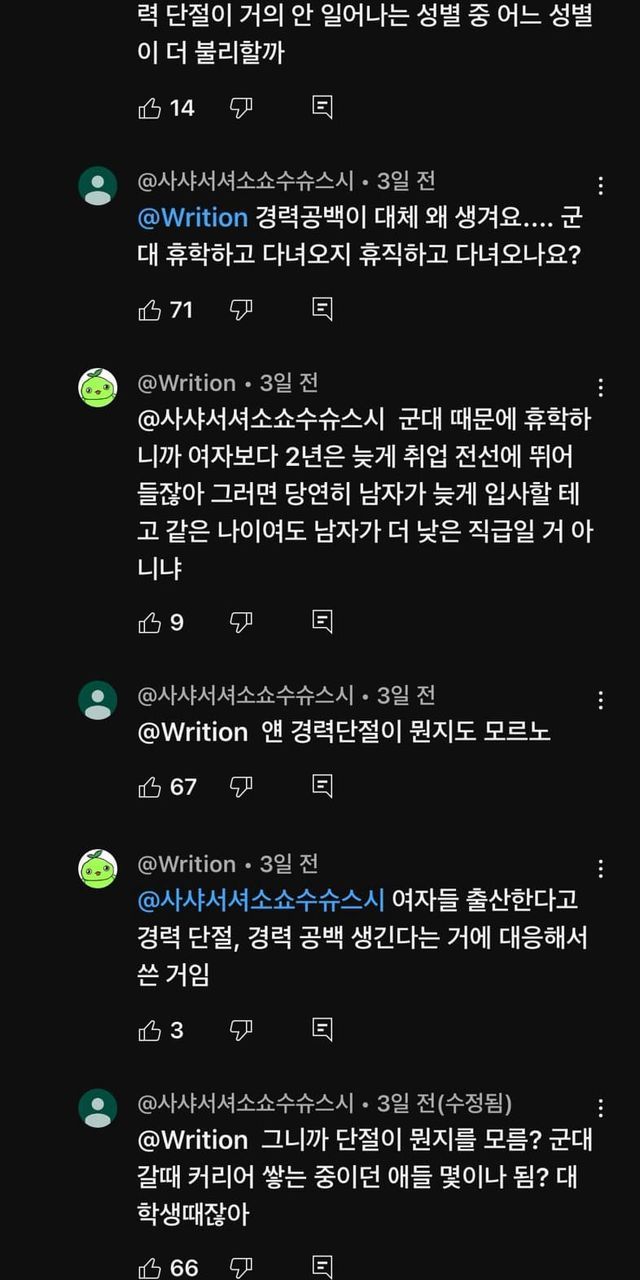
Task: Tap the reply icon on the 67-like comment
Action: [322, 786]
